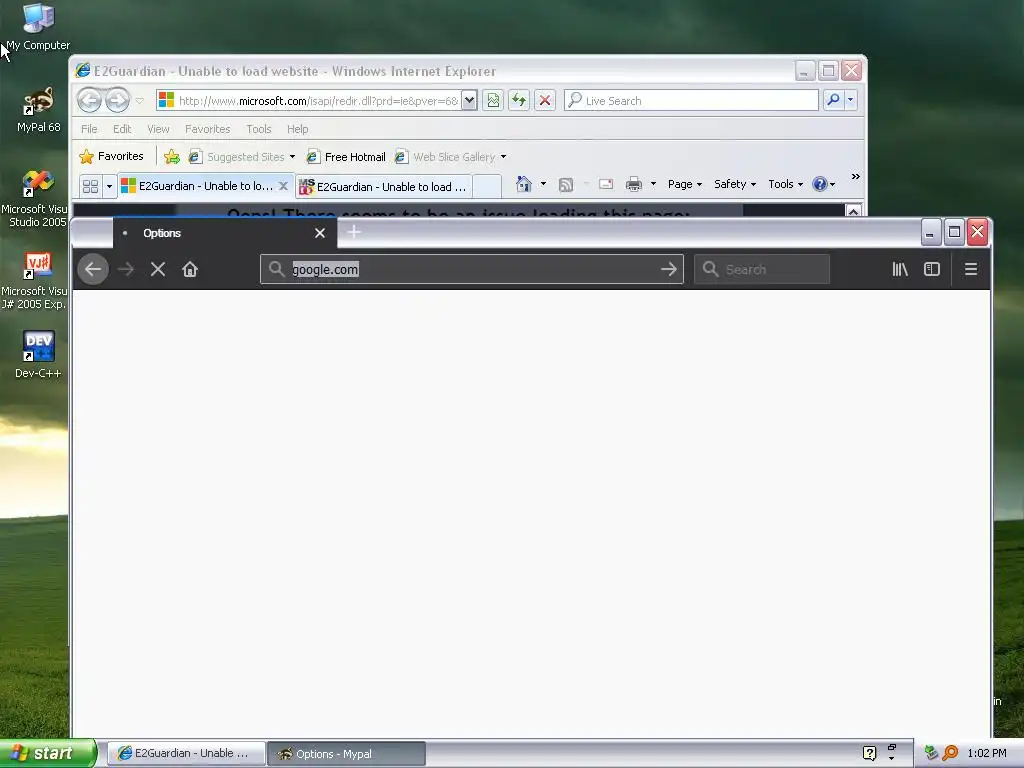
Task: Click the Live Search box
Action: tap(691, 101)
